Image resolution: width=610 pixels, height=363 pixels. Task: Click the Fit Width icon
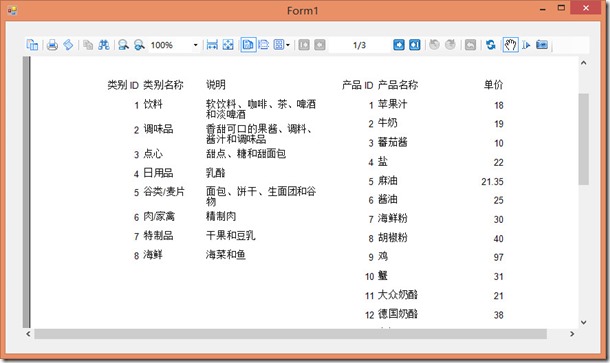pos(212,45)
